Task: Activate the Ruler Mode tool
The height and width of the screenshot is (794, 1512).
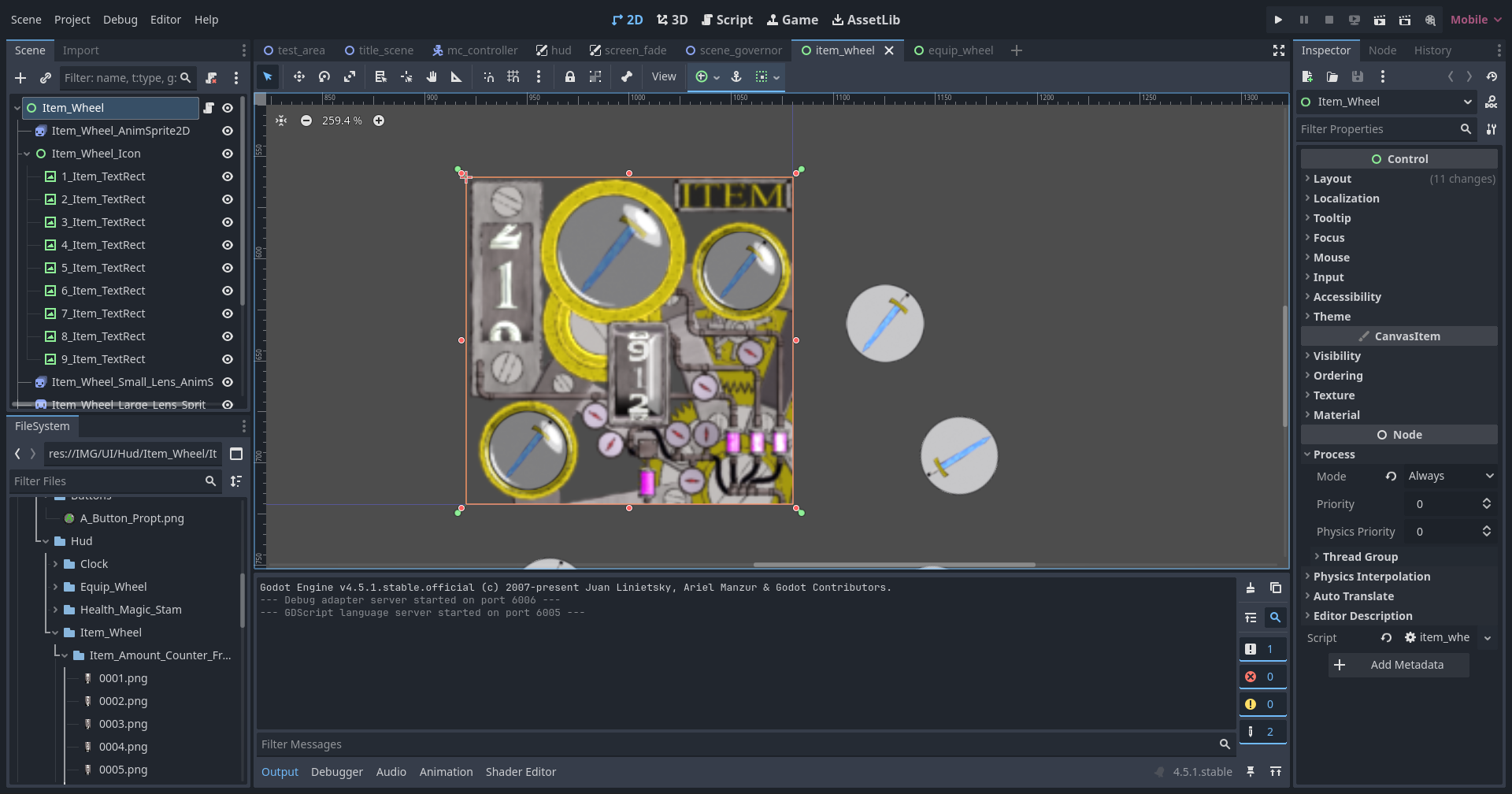Action: pyautogui.click(x=456, y=76)
